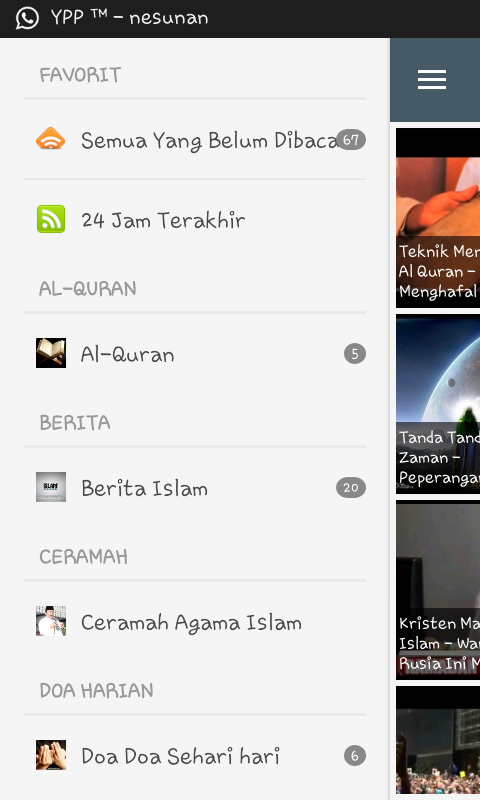The image size is (480, 800).
Task: Open the Tanda Tanda Zaman video thumbnail
Action: pos(438,404)
